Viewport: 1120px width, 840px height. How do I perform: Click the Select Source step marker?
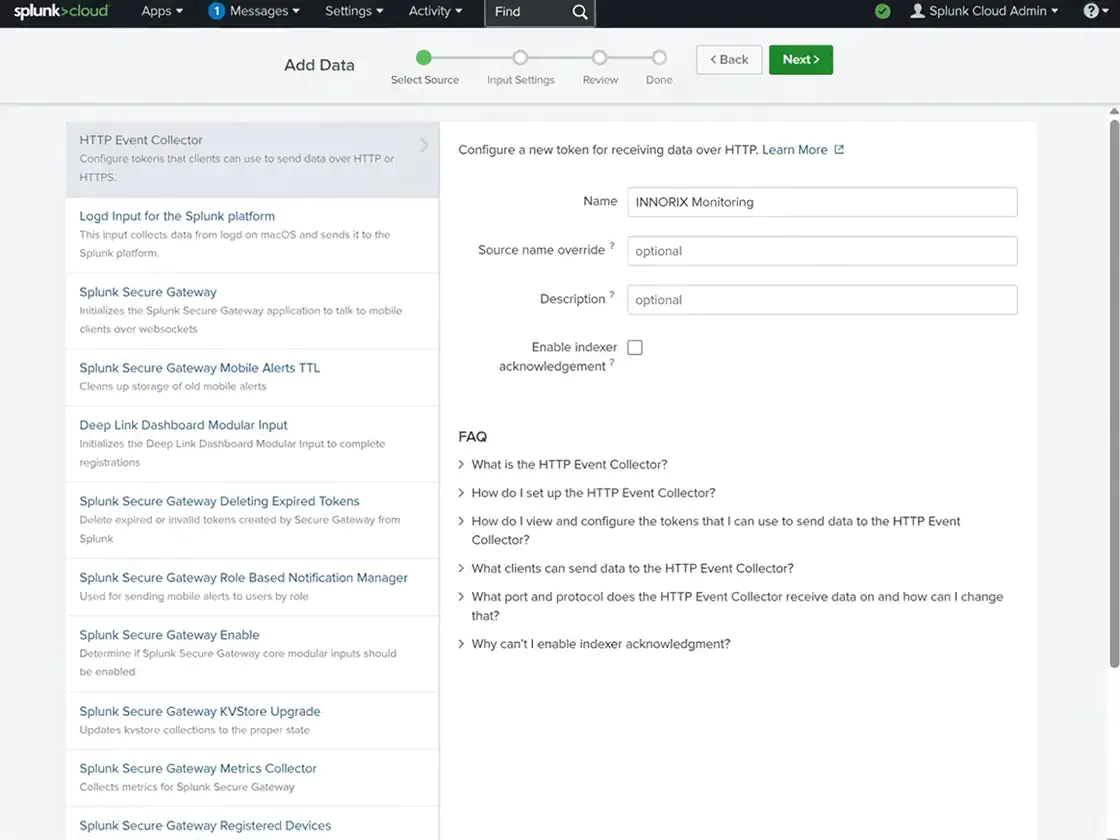[424, 57]
